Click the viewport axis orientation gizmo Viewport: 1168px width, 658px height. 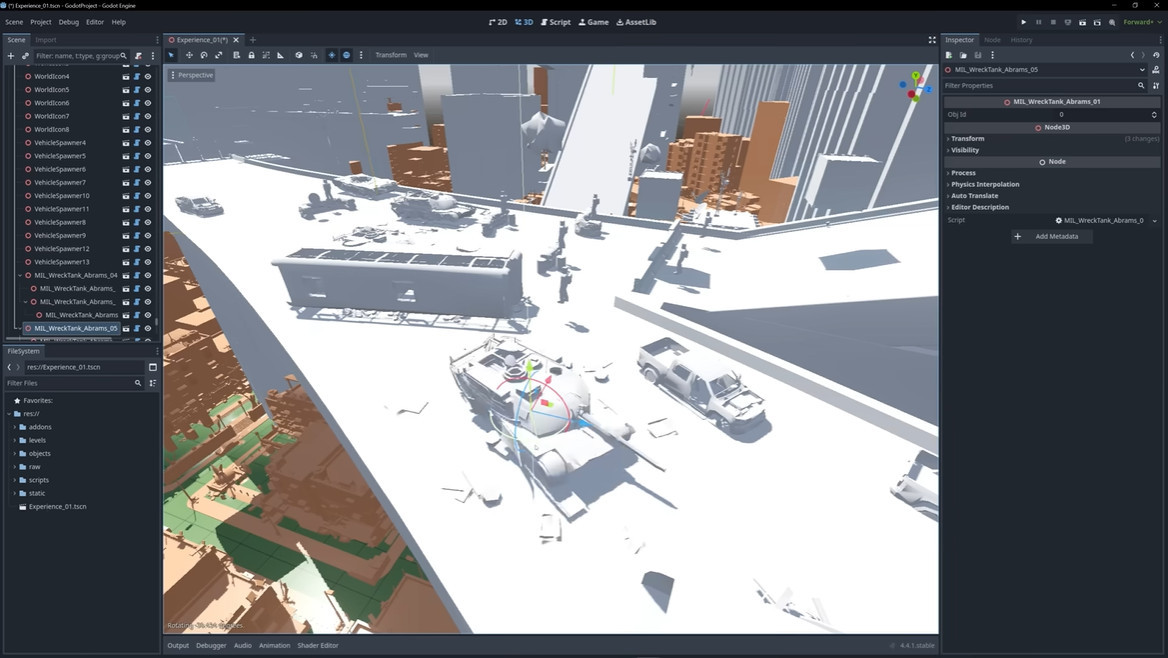(x=914, y=87)
